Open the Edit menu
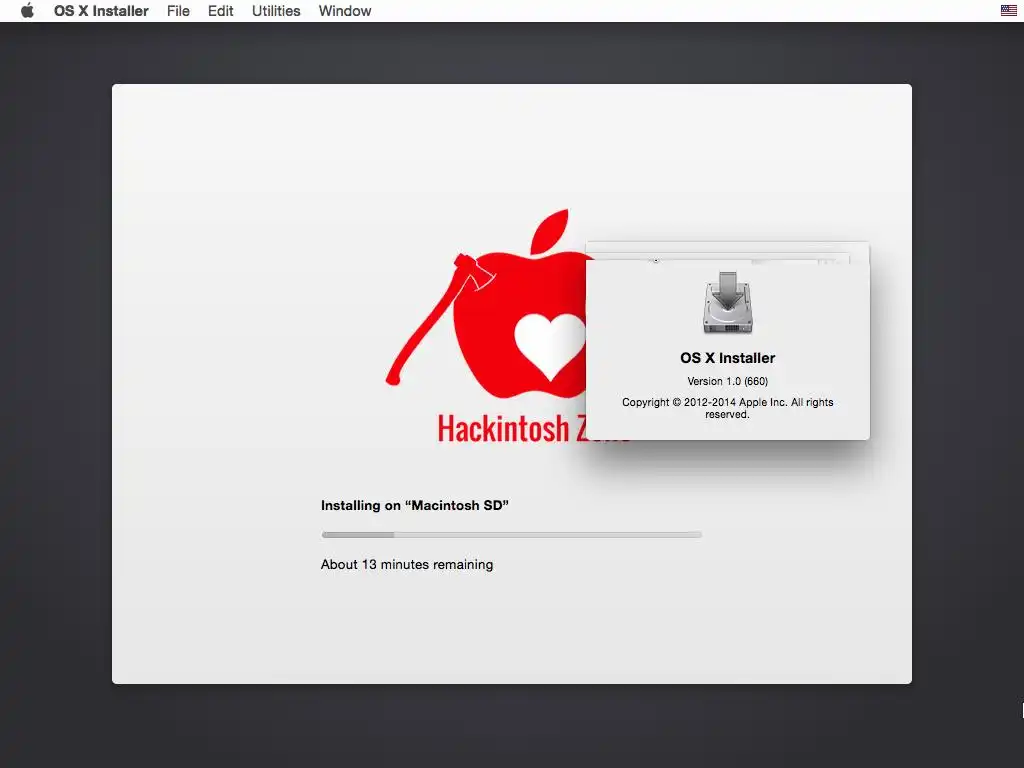The height and width of the screenshot is (768, 1024). click(x=221, y=11)
